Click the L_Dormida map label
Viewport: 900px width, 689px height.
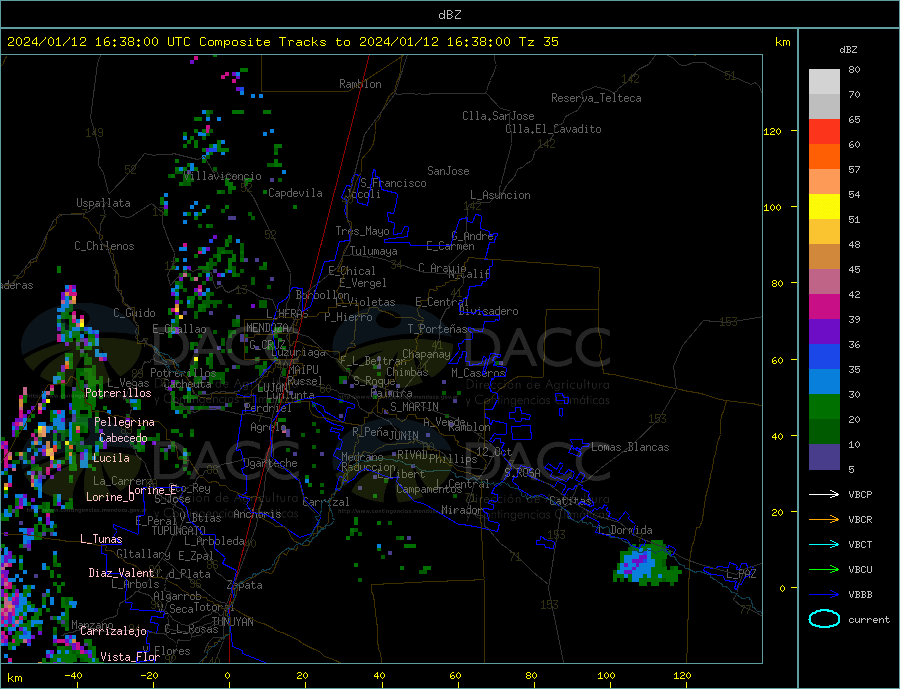pos(625,530)
